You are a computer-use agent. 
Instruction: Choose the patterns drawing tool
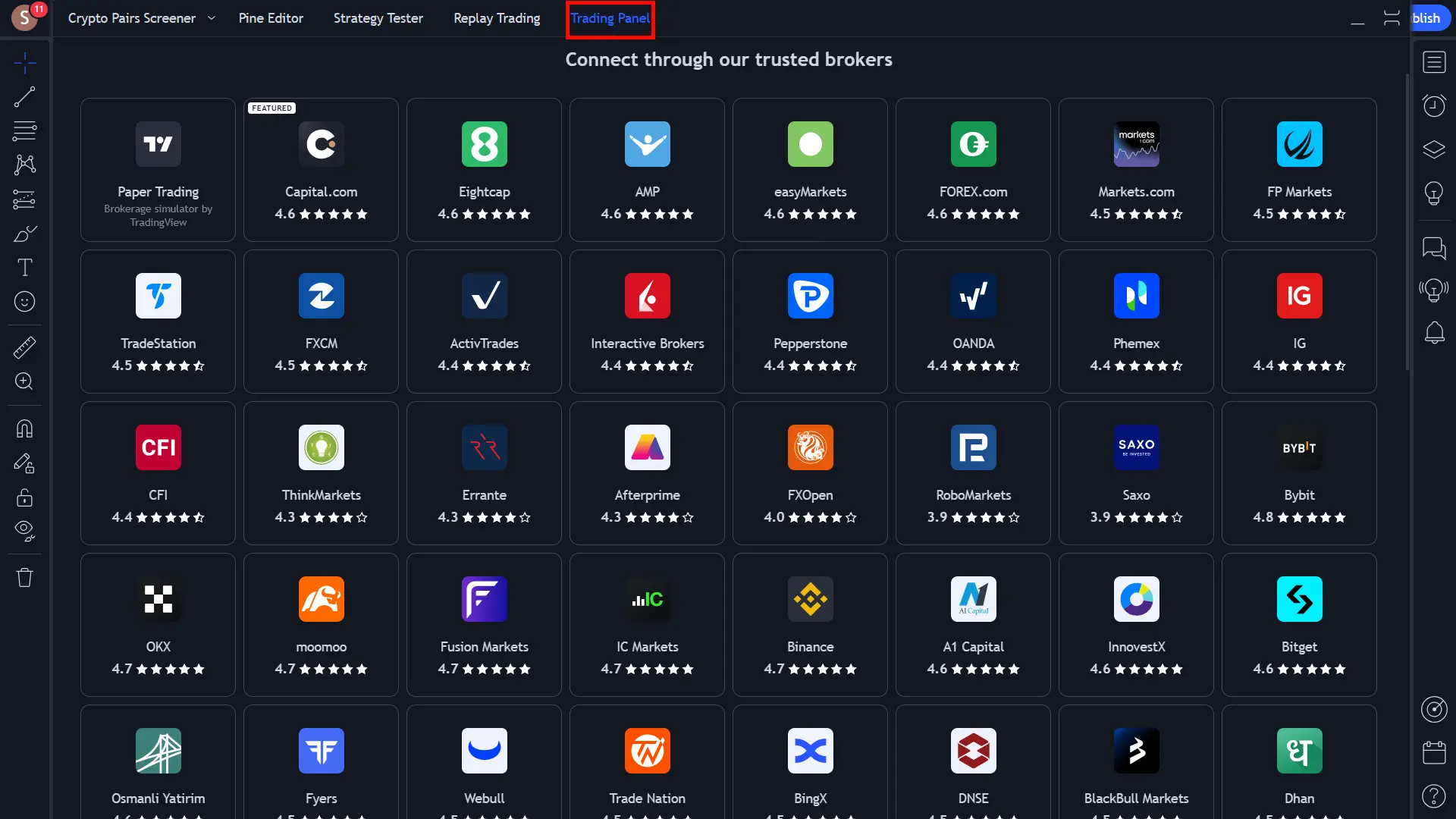[x=24, y=165]
